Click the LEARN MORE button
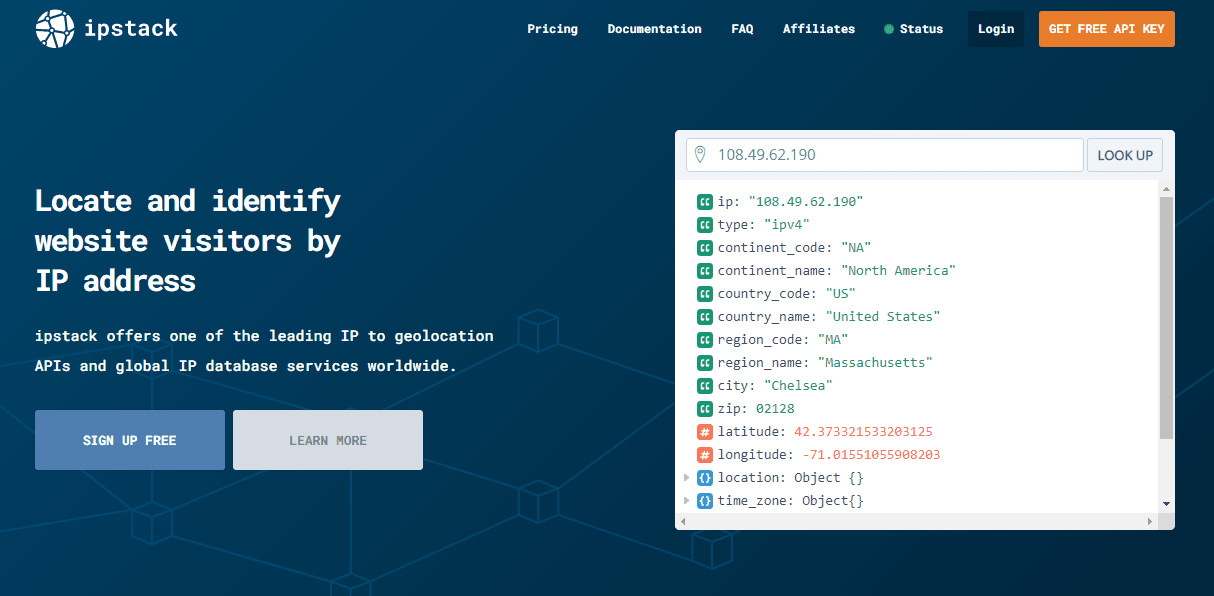1214x596 pixels. 328,440
